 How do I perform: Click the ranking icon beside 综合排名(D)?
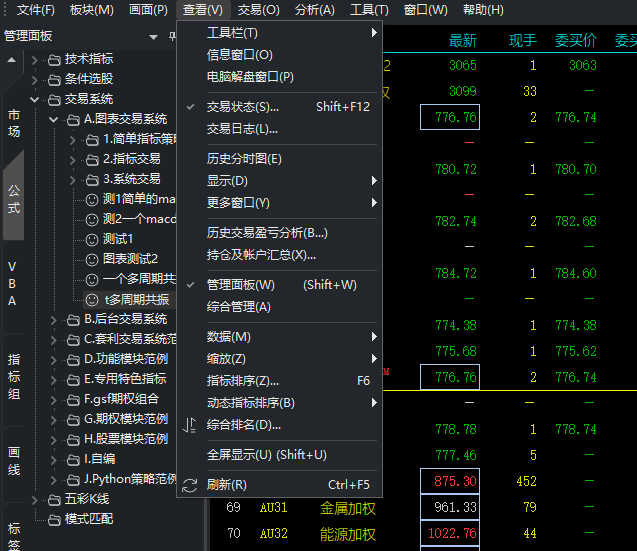pos(190,425)
